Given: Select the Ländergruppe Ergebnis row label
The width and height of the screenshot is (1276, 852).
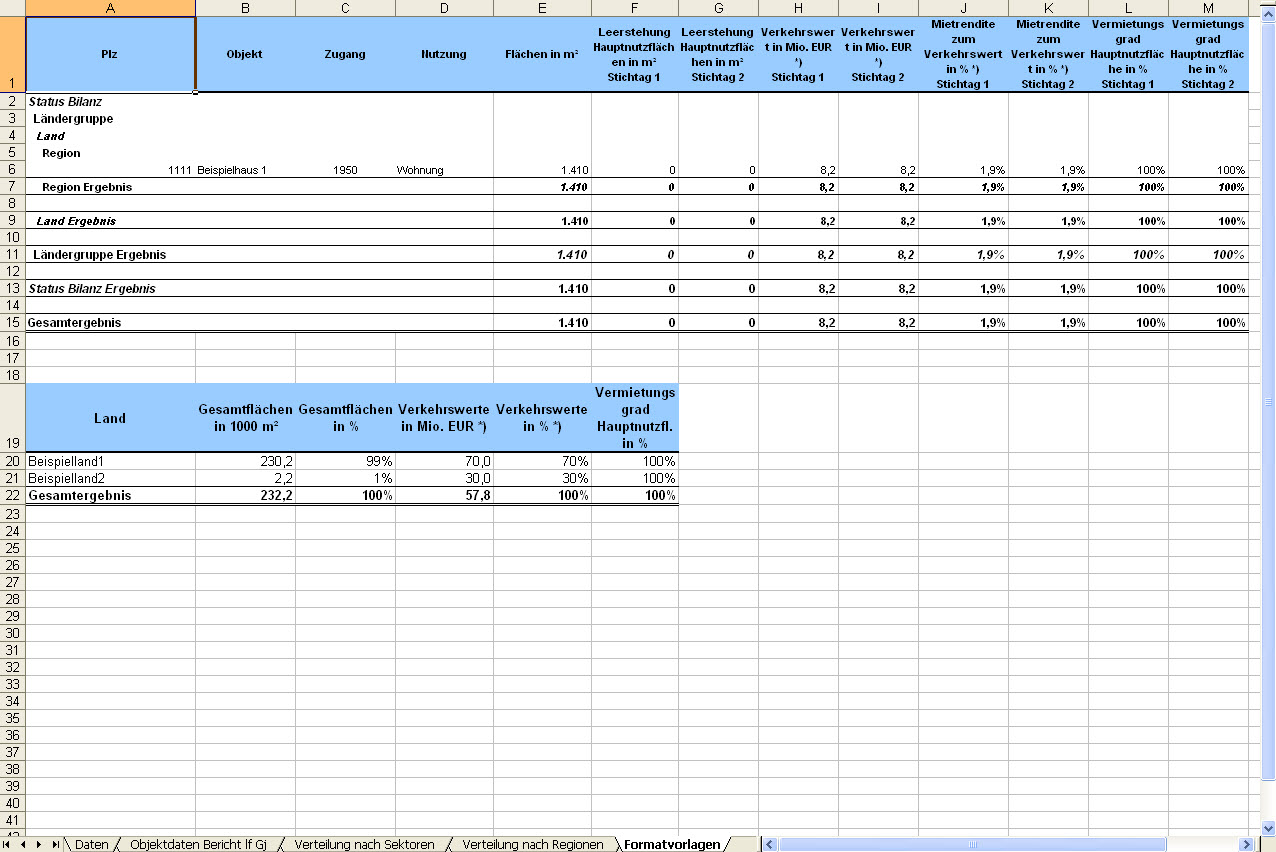Looking at the screenshot, I should click(x=110, y=255).
